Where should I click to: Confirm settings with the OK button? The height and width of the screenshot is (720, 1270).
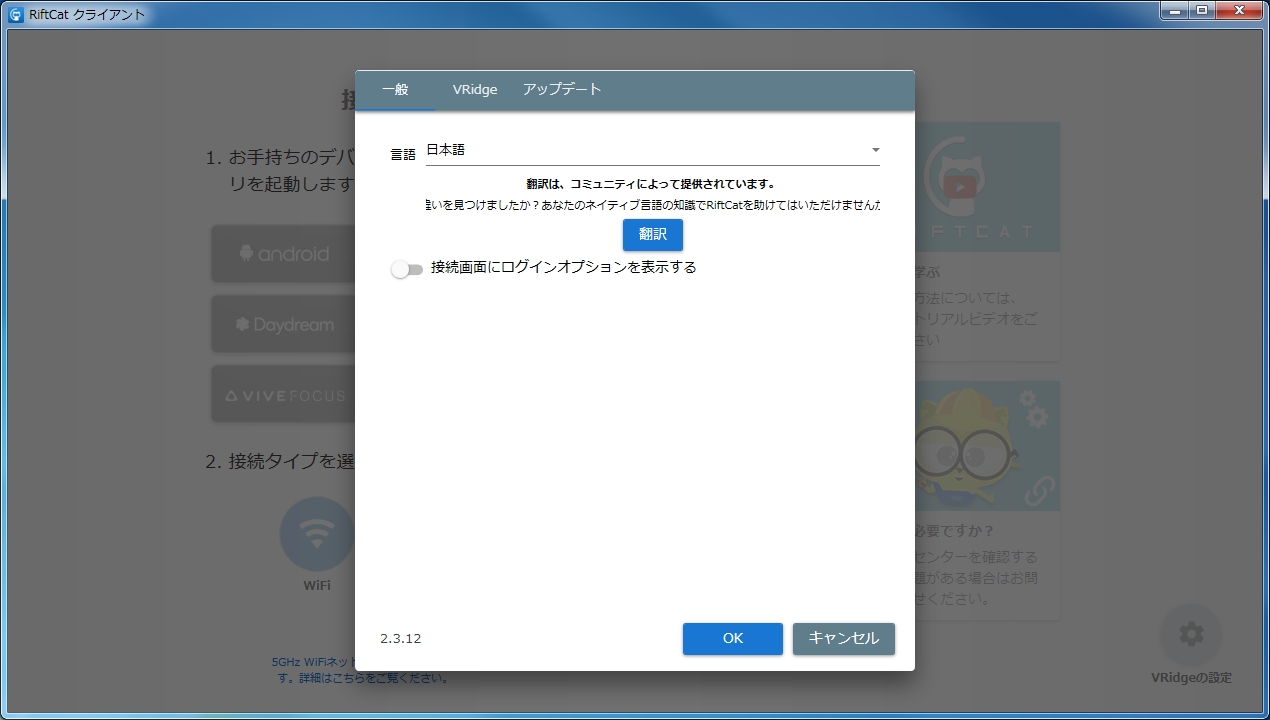(733, 638)
